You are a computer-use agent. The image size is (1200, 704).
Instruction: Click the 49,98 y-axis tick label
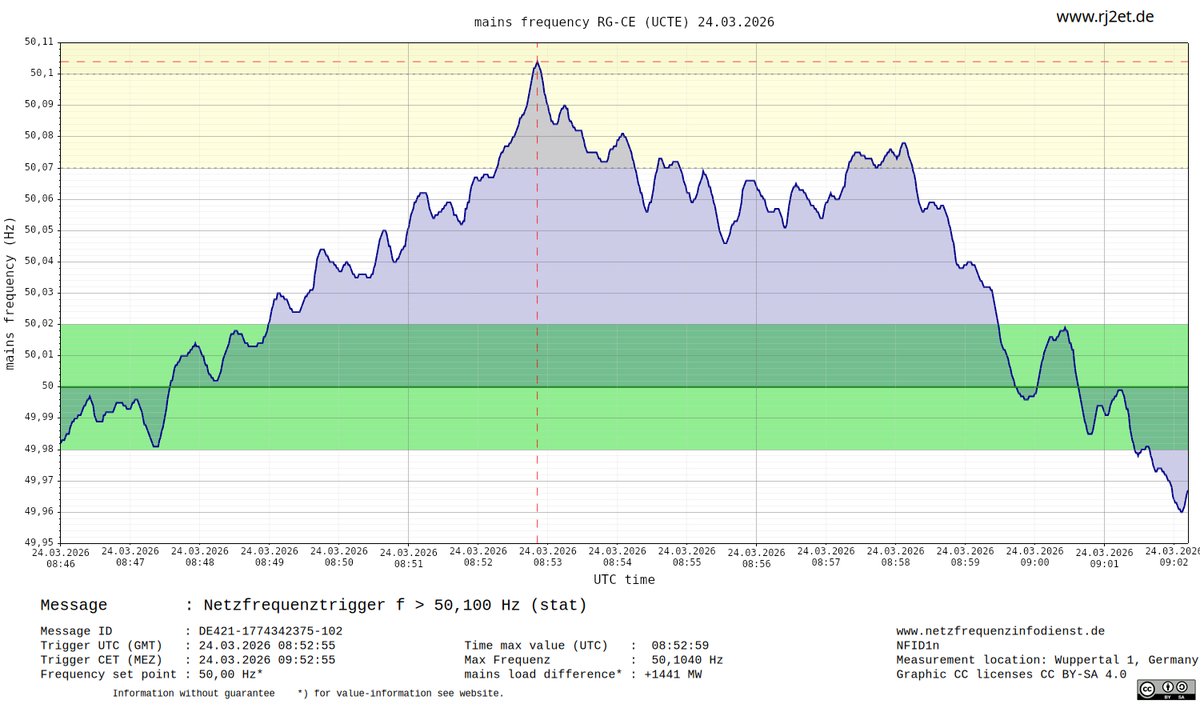[39, 449]
